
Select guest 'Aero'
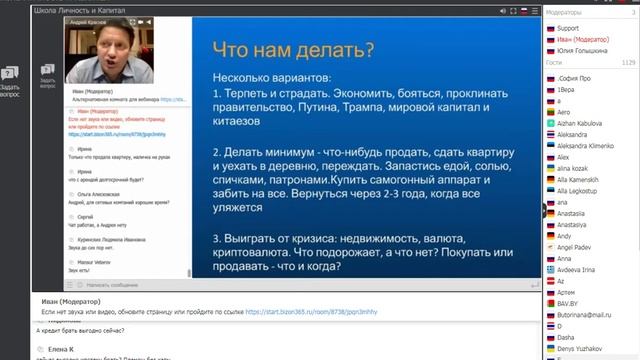tap(564, 112)
